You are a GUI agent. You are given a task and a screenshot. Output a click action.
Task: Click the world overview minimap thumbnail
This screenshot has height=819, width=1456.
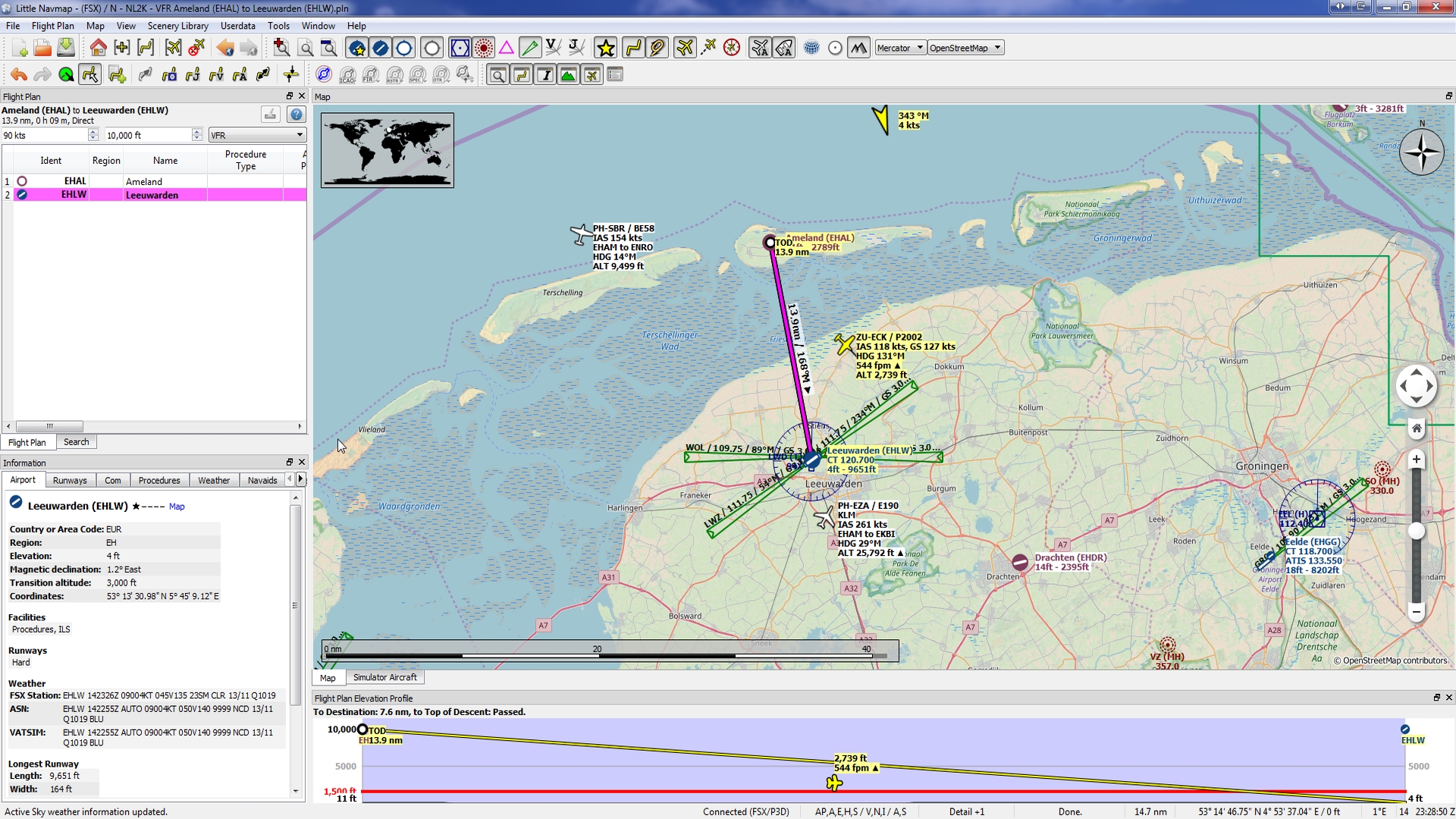387,150
